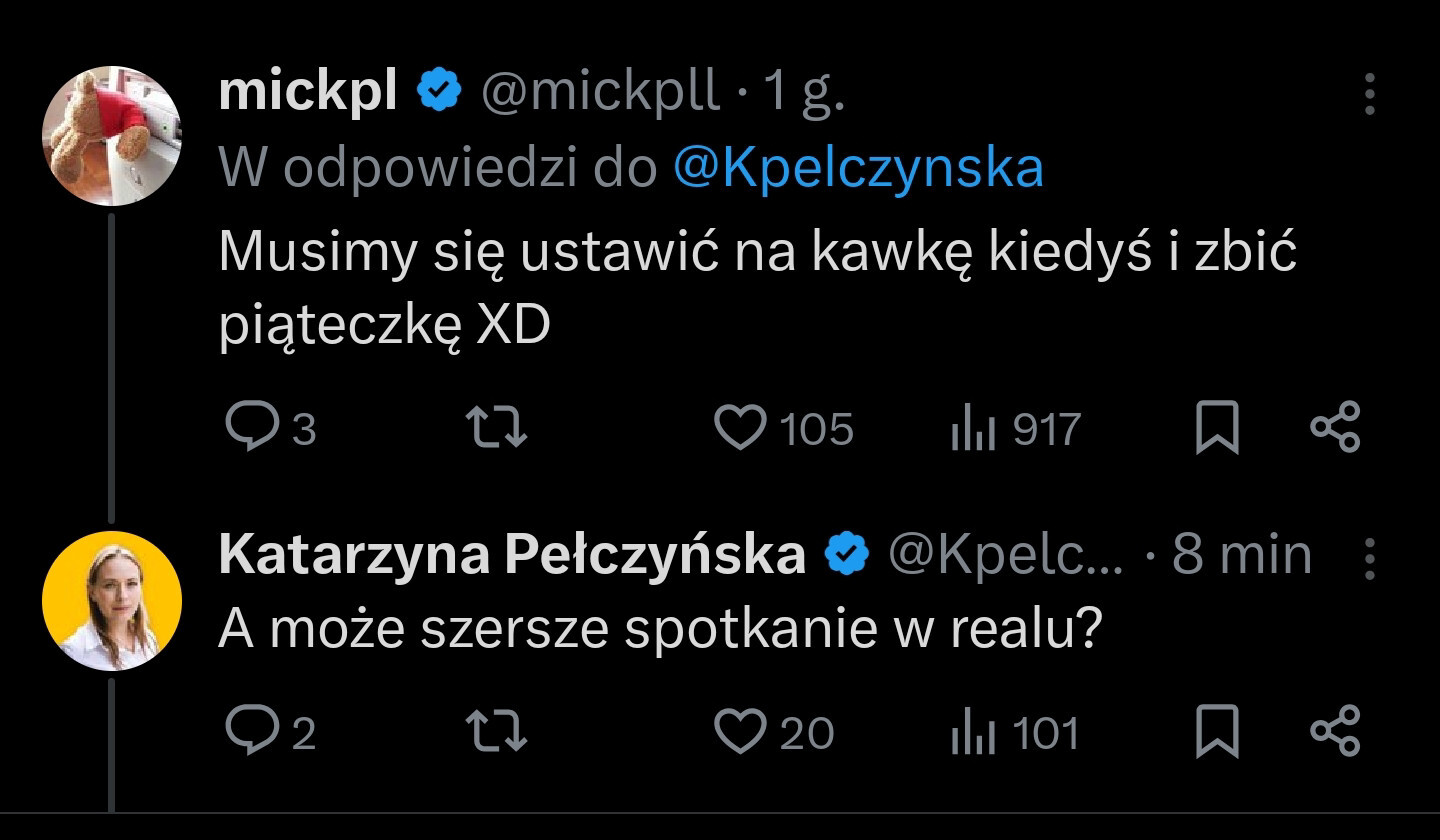Open Katarzyna Pełczyńska's profile via name
1440x840 pixels.
511,555
